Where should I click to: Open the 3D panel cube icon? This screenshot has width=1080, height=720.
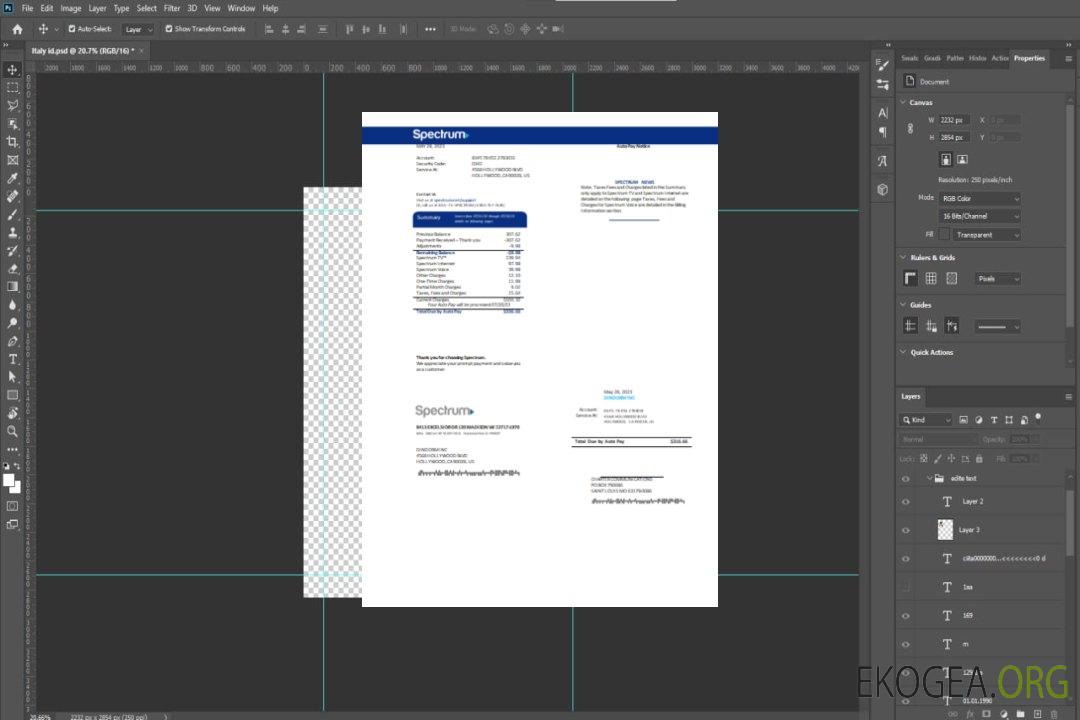pos(882,189)
